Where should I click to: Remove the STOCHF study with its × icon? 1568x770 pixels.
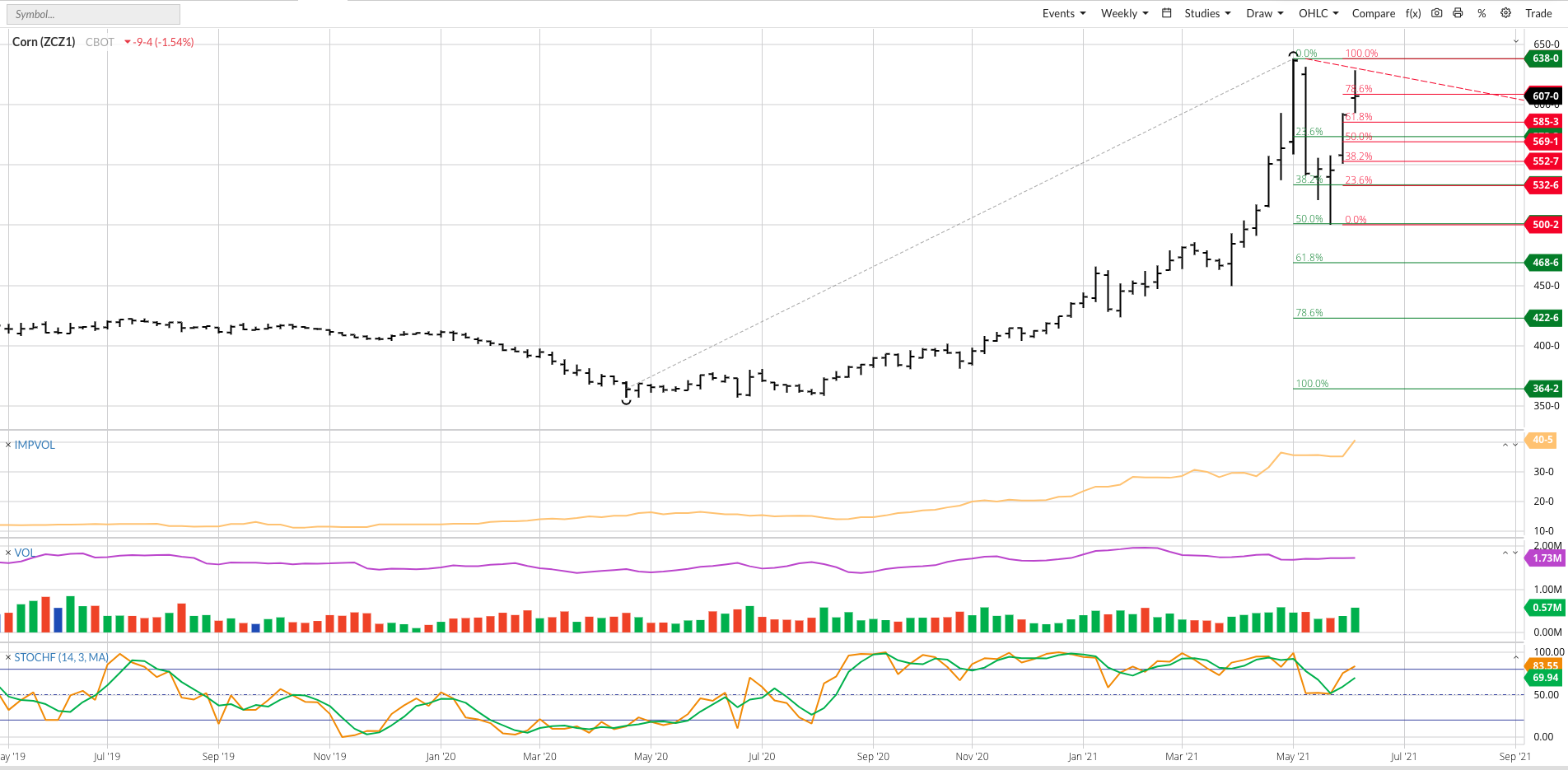8,657
